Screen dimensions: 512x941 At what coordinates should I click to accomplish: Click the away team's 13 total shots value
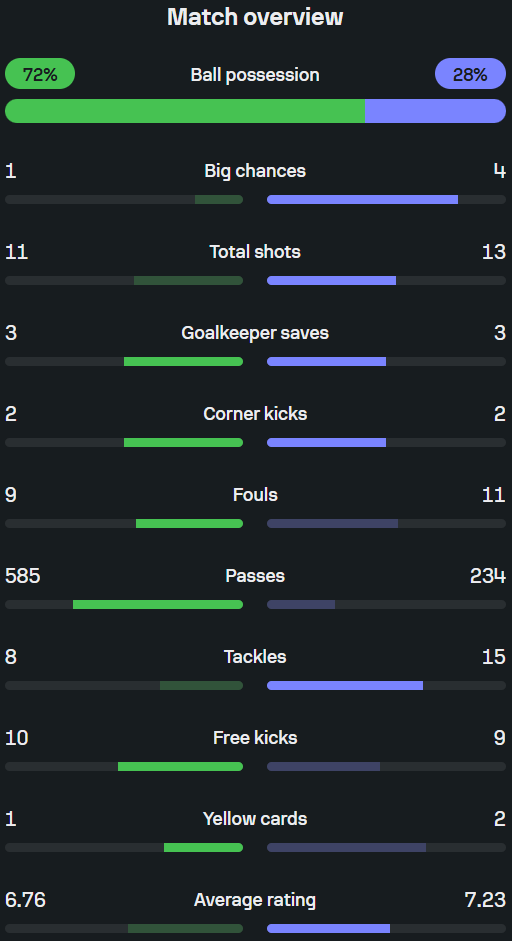click(x=493, y=252)
